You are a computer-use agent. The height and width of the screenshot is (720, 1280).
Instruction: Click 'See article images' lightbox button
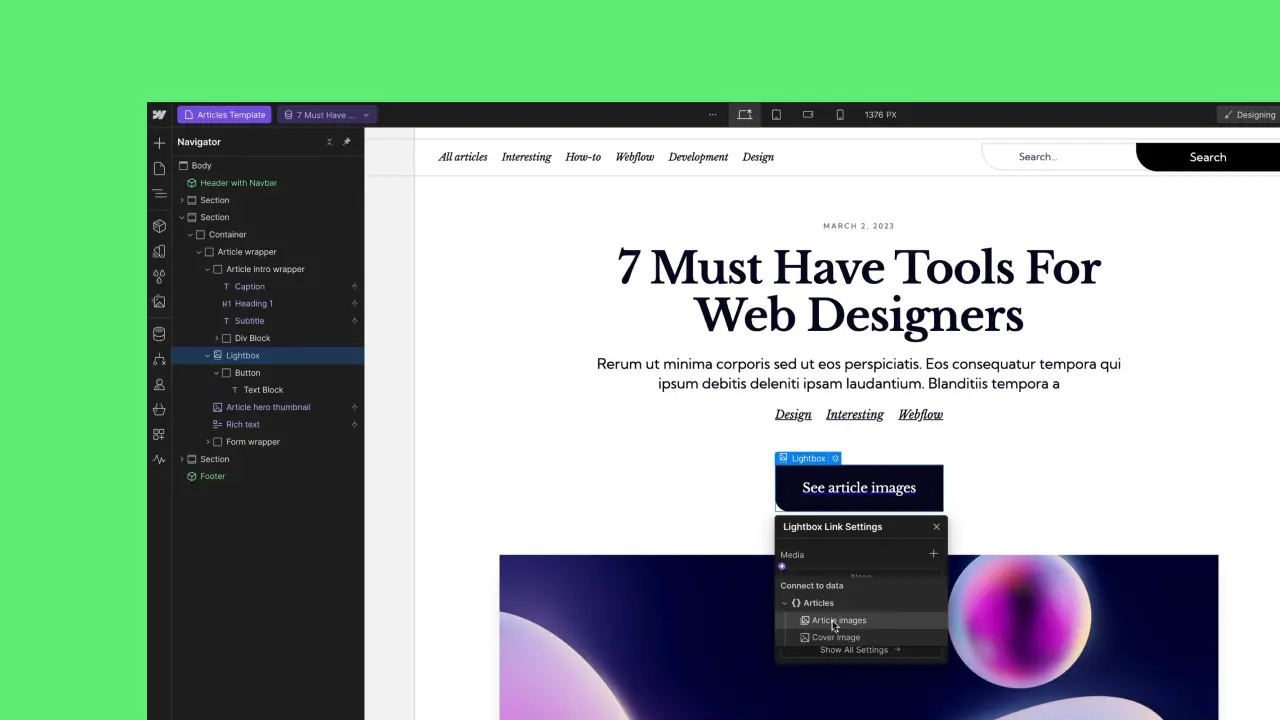[859, 488]
